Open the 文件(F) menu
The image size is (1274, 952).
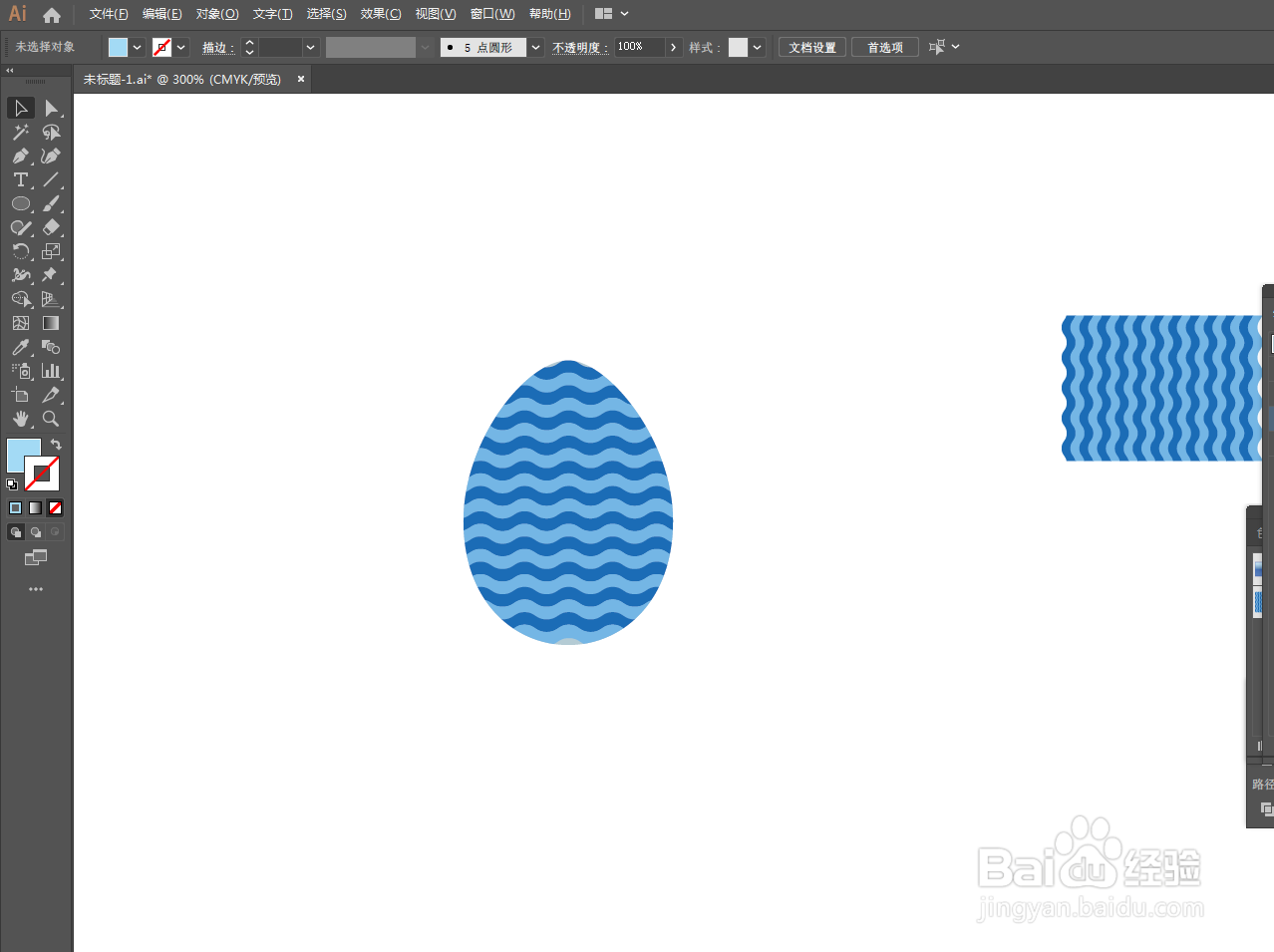pyautogui.click(x=109, y=14)
